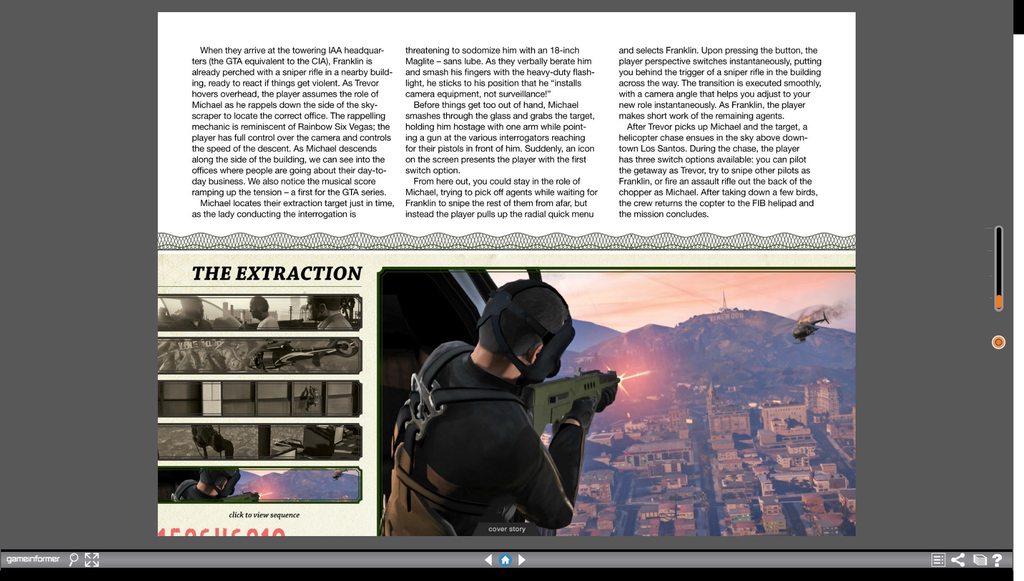Open the page library icon

(980, 560)
